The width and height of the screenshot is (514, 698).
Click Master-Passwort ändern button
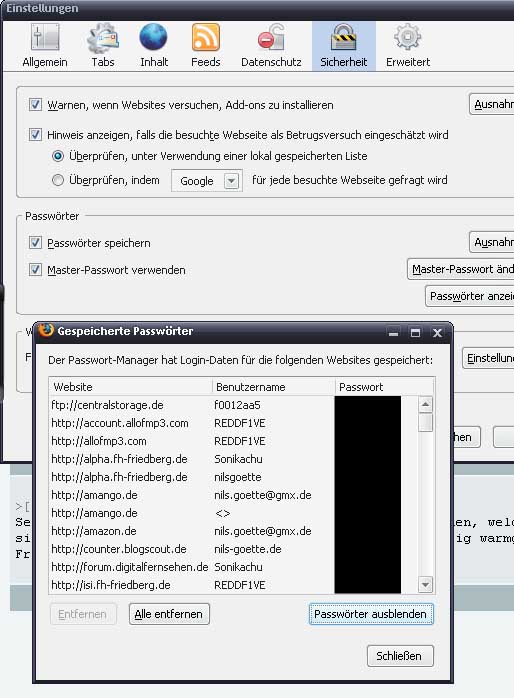pos(461,269)
